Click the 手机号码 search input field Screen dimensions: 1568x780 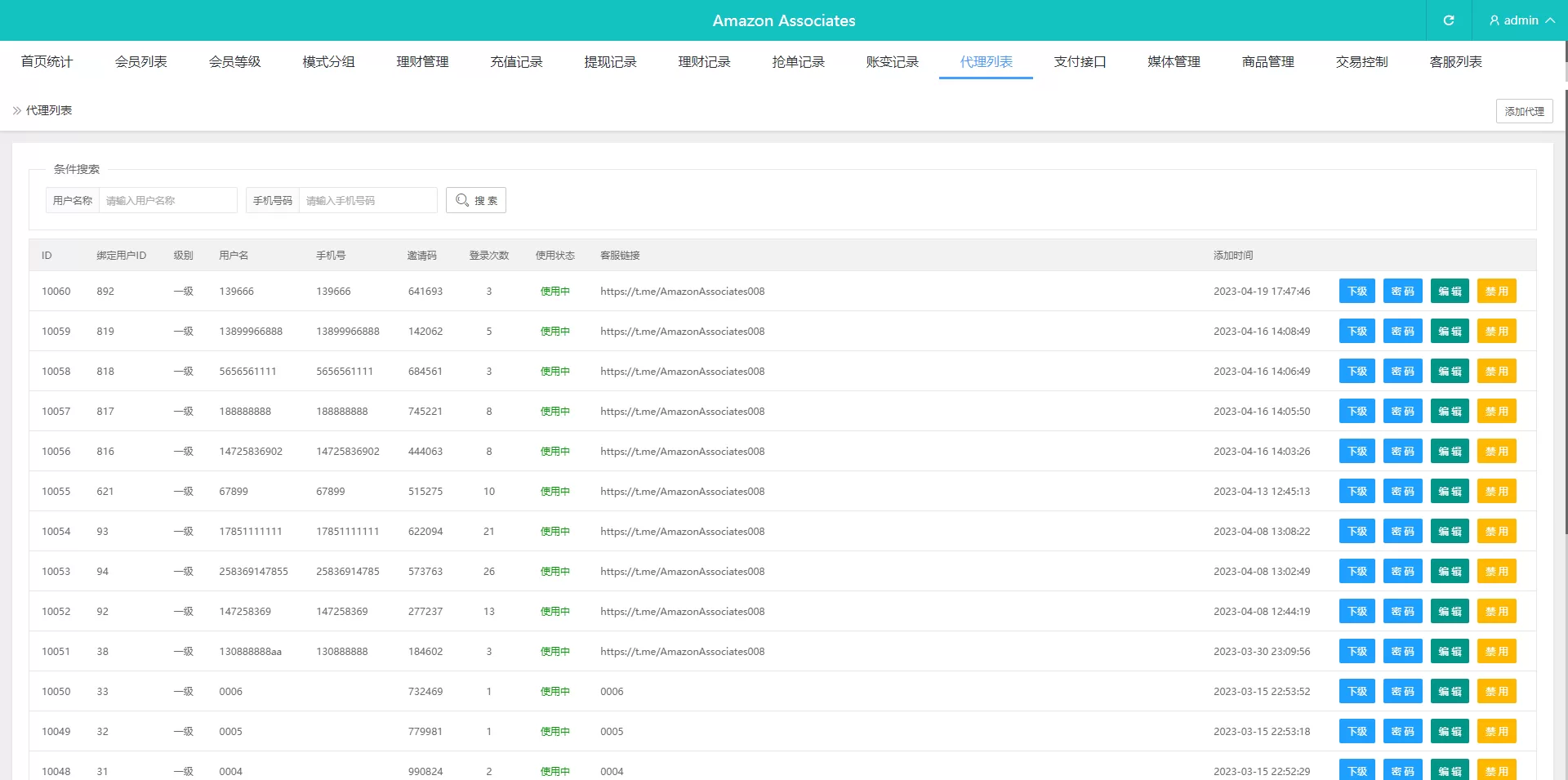click(367, 200)
